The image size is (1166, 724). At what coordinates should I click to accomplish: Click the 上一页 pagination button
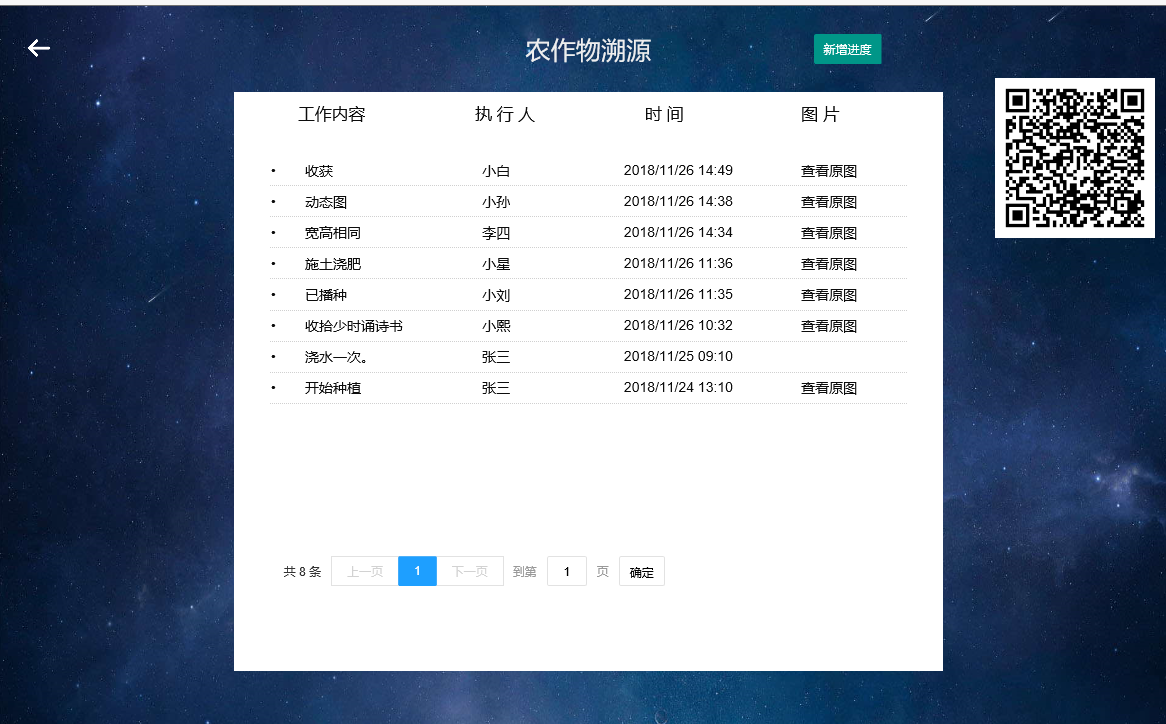click(x=364, y=570)
